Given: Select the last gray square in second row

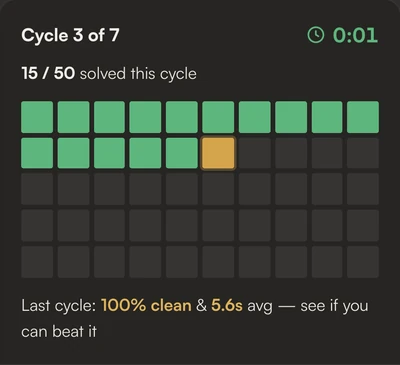Looking at the screenshot, I should (363, 153).
